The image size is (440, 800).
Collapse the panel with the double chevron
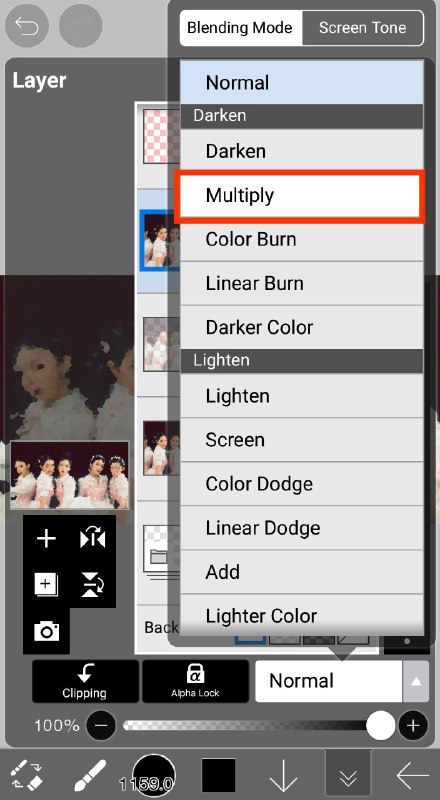348,776
